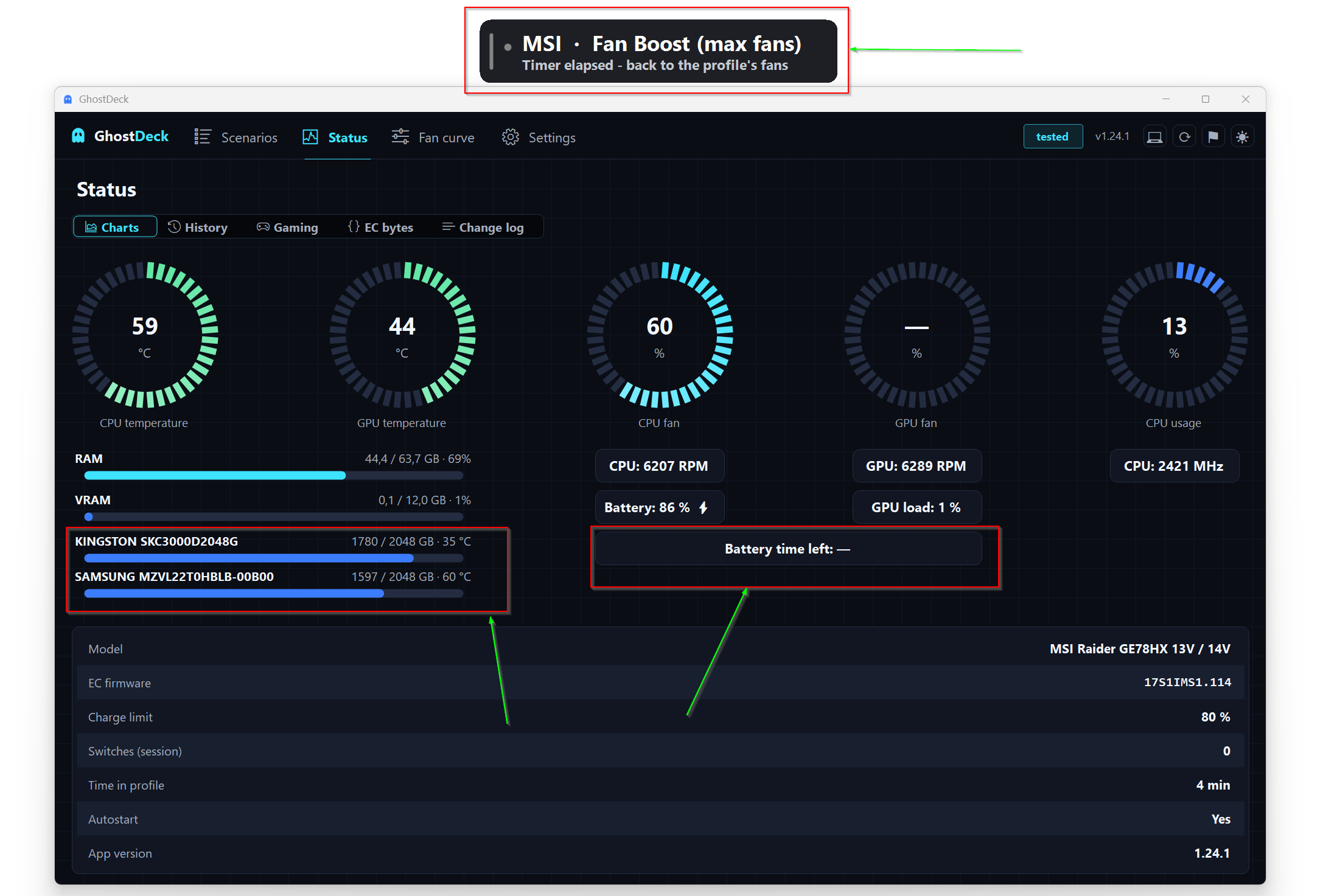Click the GPU temperature gauge
1323x896 pixels.
coord(402,335)
